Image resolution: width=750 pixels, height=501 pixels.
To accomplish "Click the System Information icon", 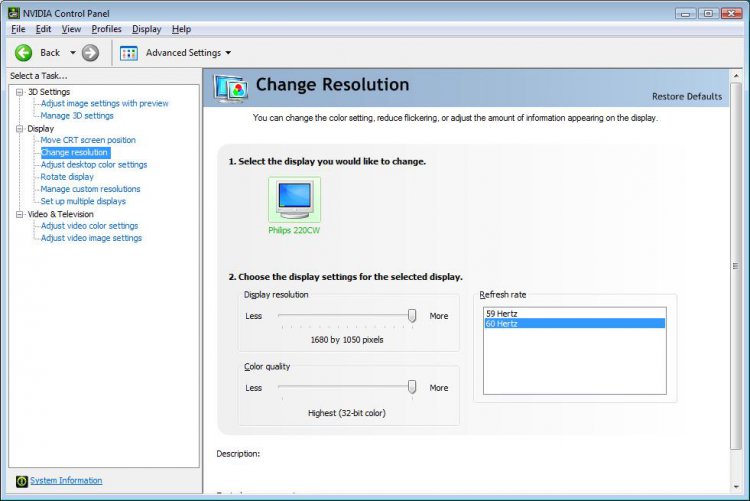I will pyautogui.click(x=22, y=481).
